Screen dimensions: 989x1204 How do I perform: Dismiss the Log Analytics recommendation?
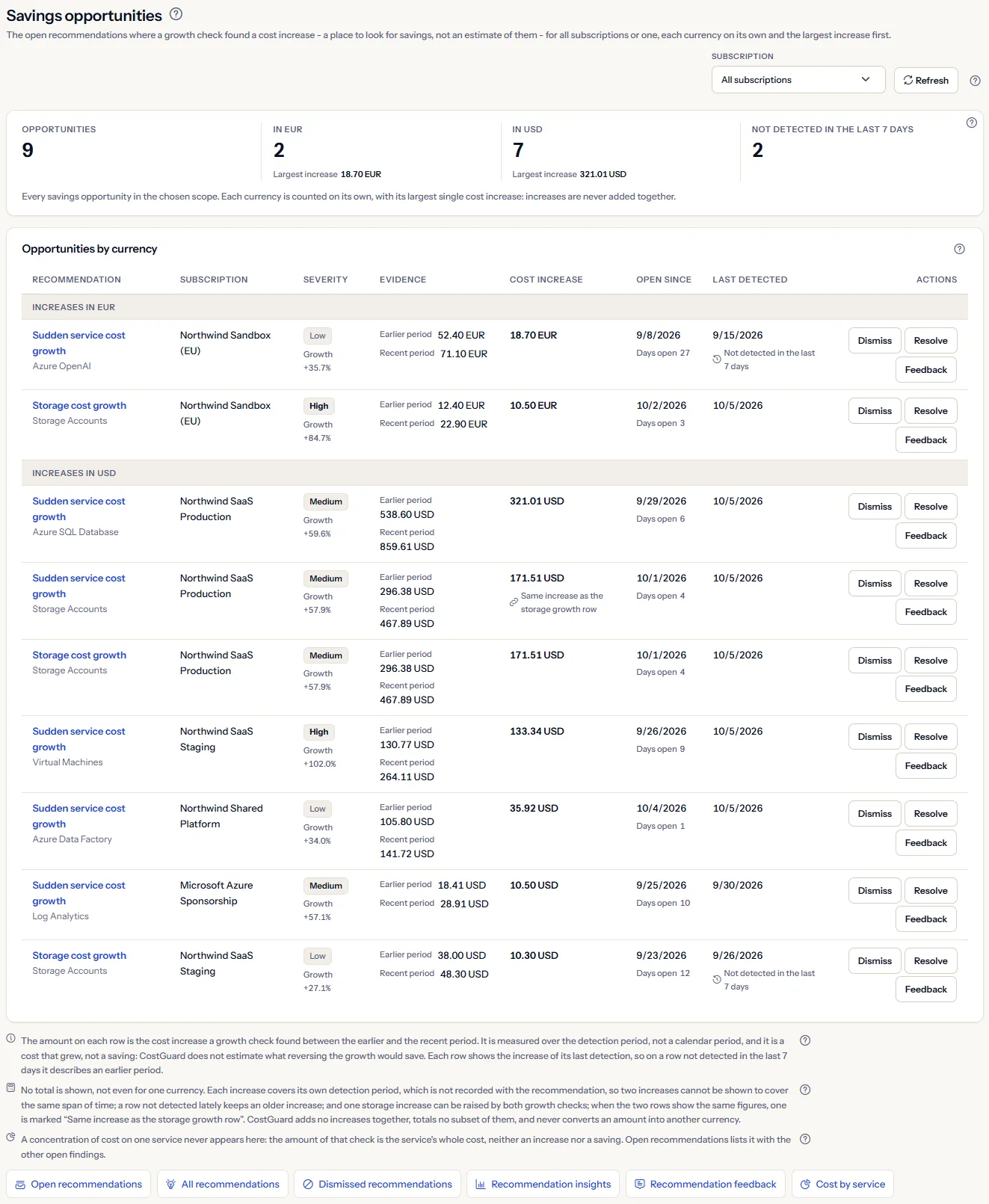875,891
